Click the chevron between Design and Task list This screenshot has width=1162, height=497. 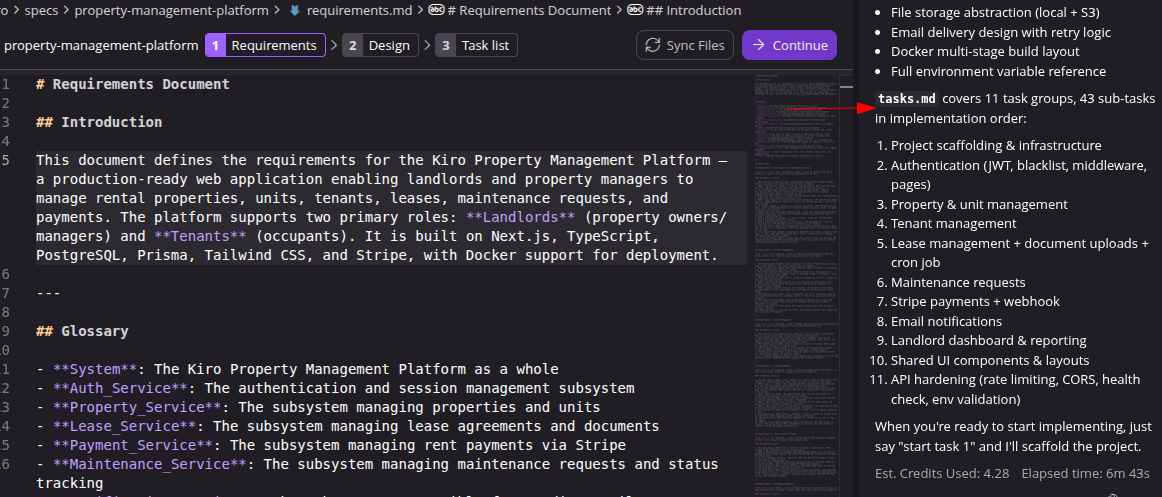[427, 45]
